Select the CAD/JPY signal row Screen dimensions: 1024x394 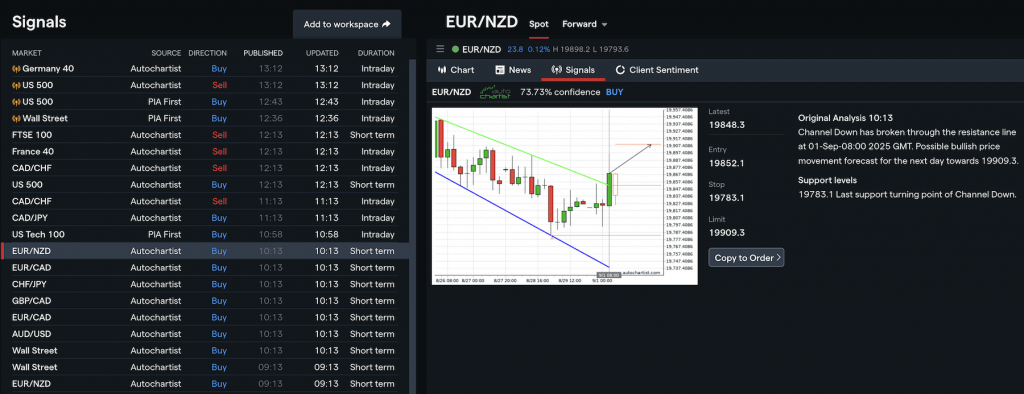pyautogui.click(x=203, y=218)
